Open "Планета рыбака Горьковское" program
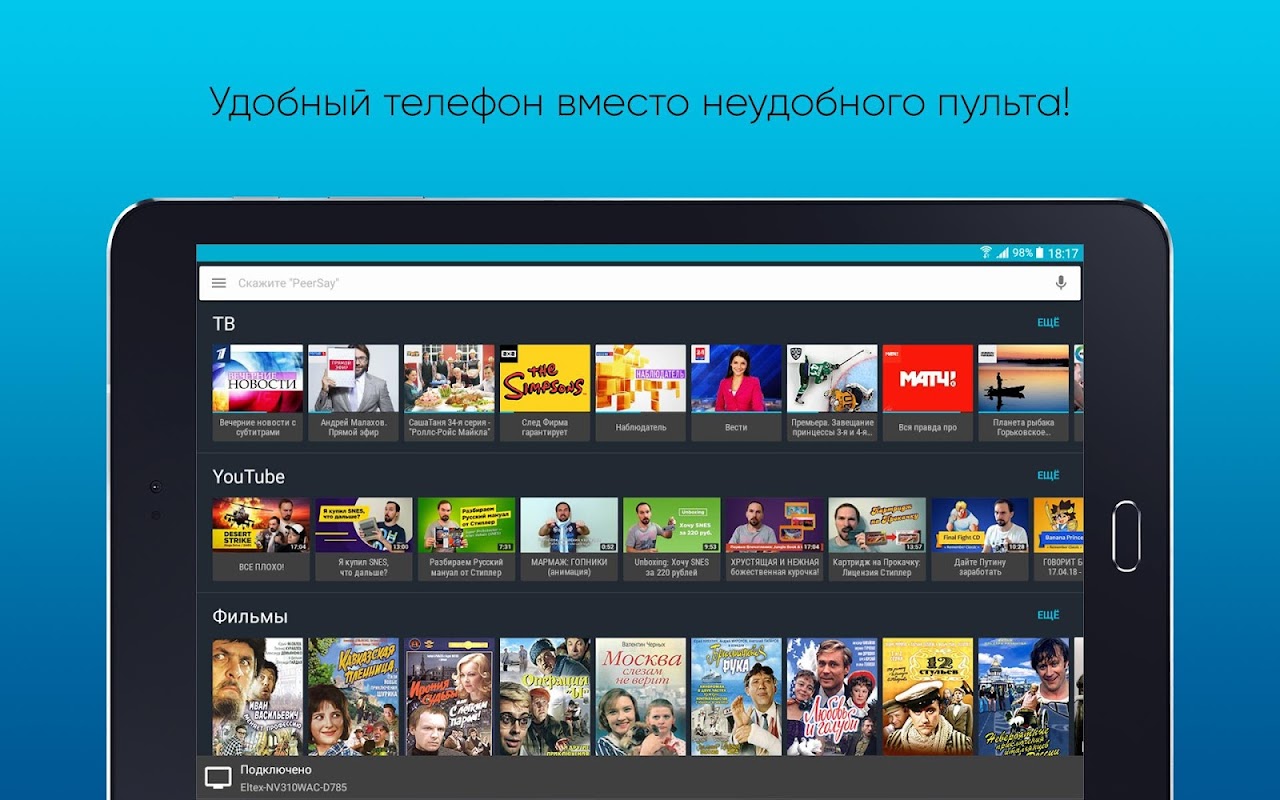Screen dimensions: 1280x800 click(1023, 393)
